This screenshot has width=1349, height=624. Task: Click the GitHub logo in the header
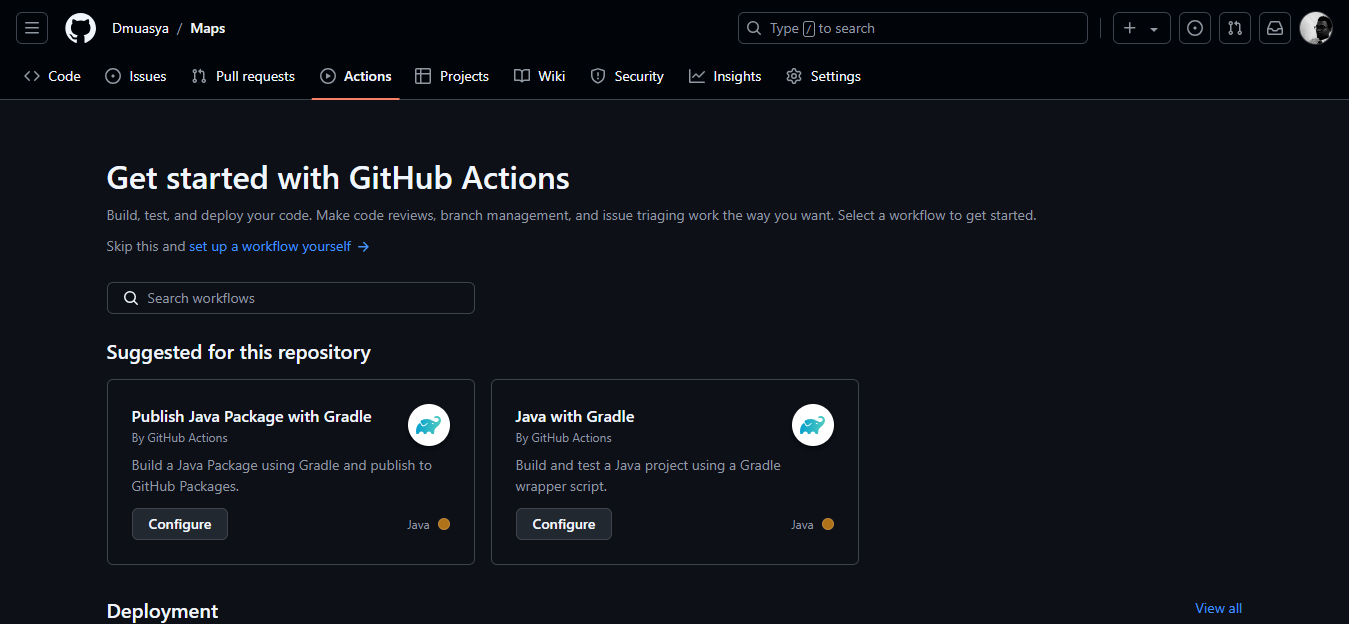[x=80, y=27]
